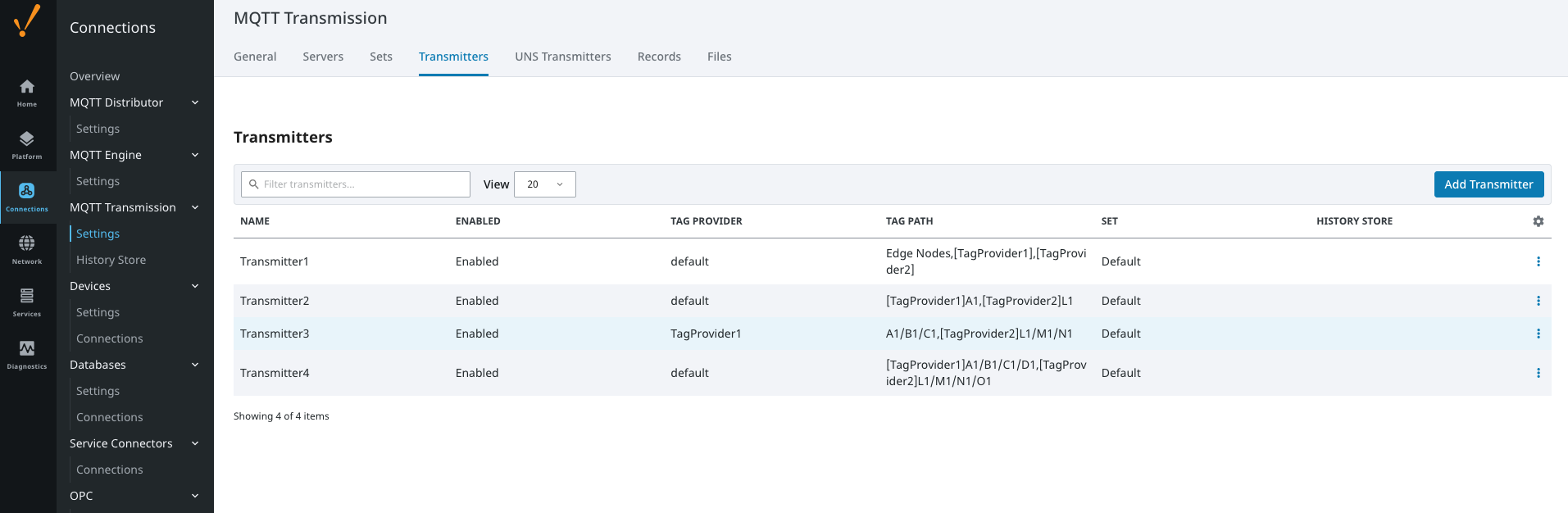The width and height of the screenshot is (1568, 513).
Task: Click the Ignition logo icon
Action: click(27, 20)
